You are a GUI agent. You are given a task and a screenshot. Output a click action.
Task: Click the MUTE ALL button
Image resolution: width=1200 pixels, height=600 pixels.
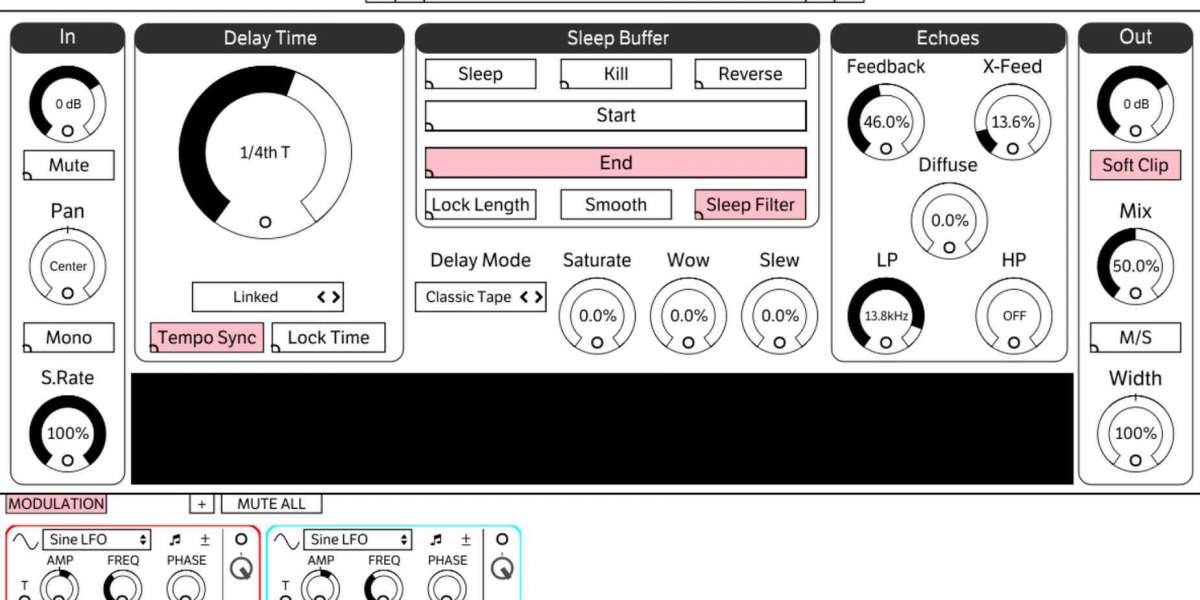[x=272, y=504]
